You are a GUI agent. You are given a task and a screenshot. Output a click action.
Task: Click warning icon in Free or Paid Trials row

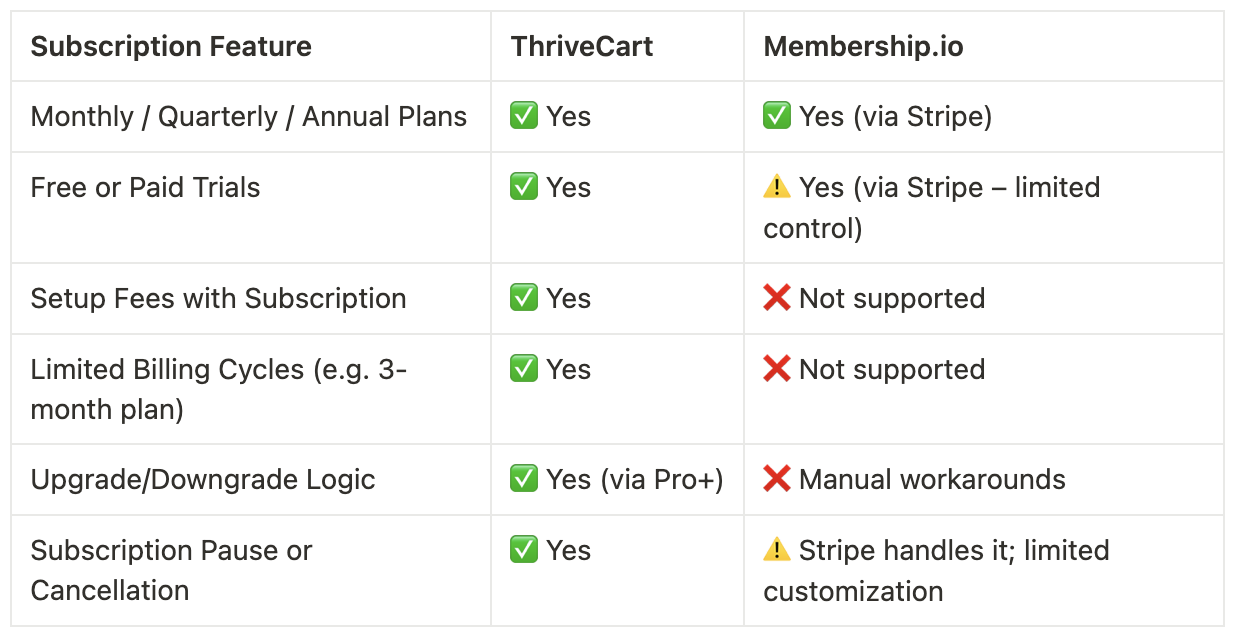tap(777, 187)
